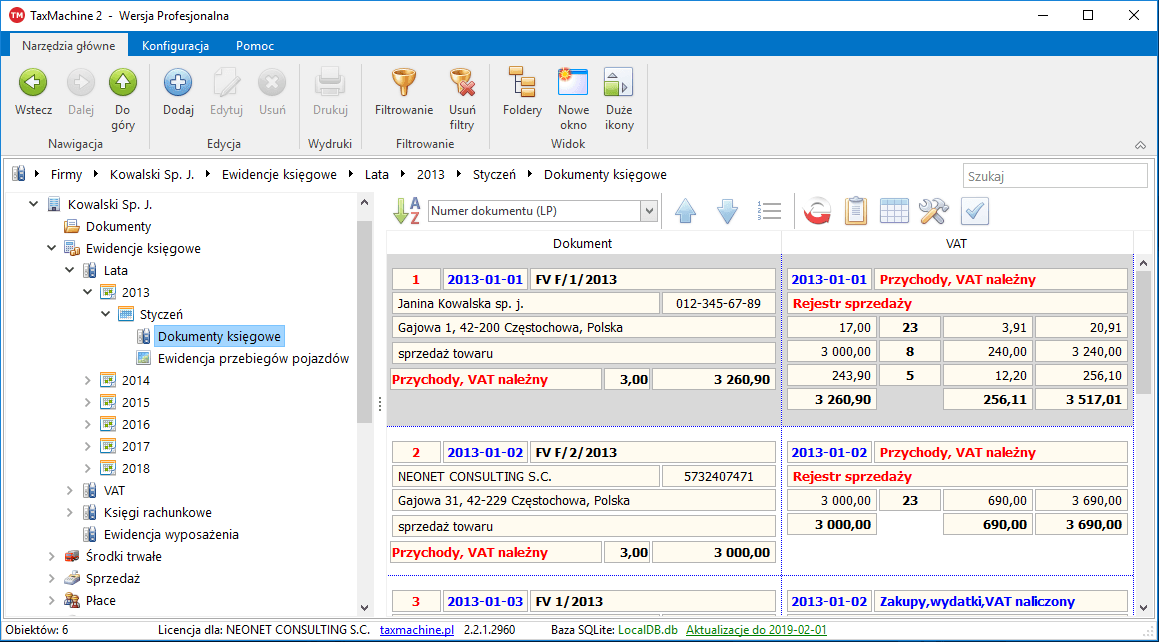Click Usuń filtry to clear filters

point(461,83)
